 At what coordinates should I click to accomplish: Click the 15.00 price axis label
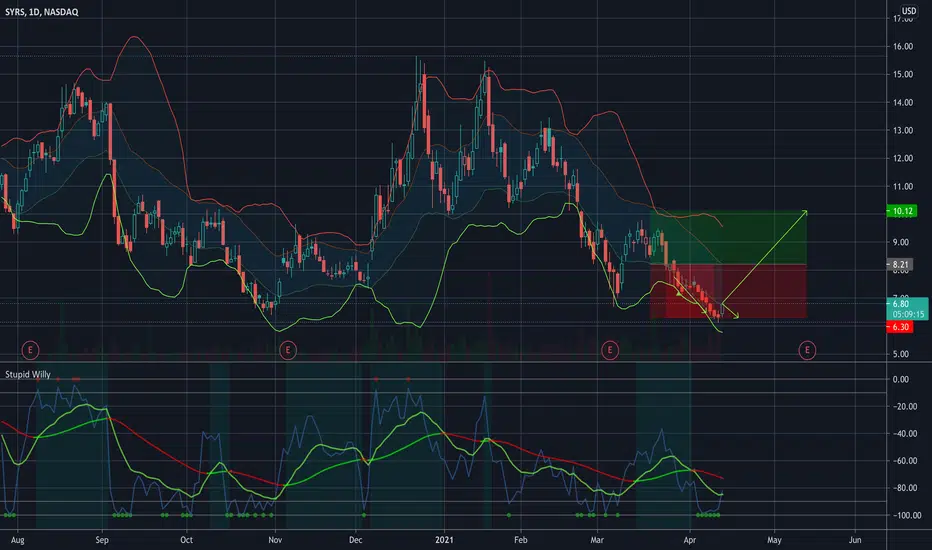click(903, 74)
